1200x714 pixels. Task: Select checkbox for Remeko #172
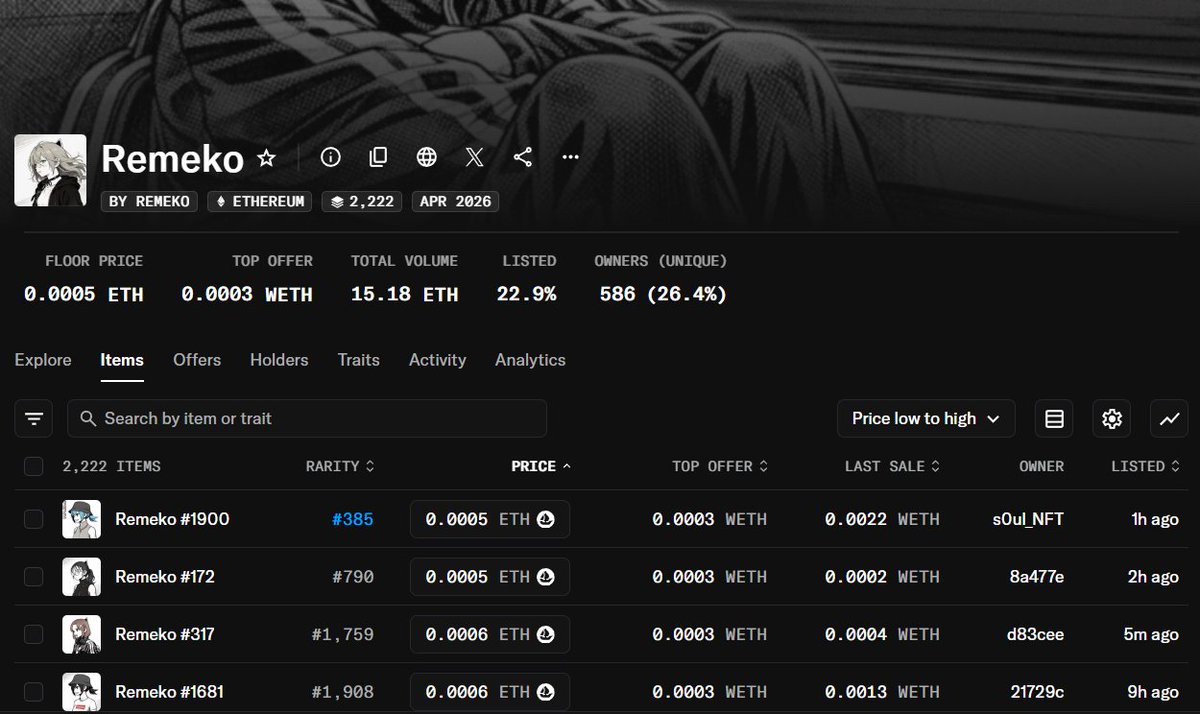(x=34, y=577)
